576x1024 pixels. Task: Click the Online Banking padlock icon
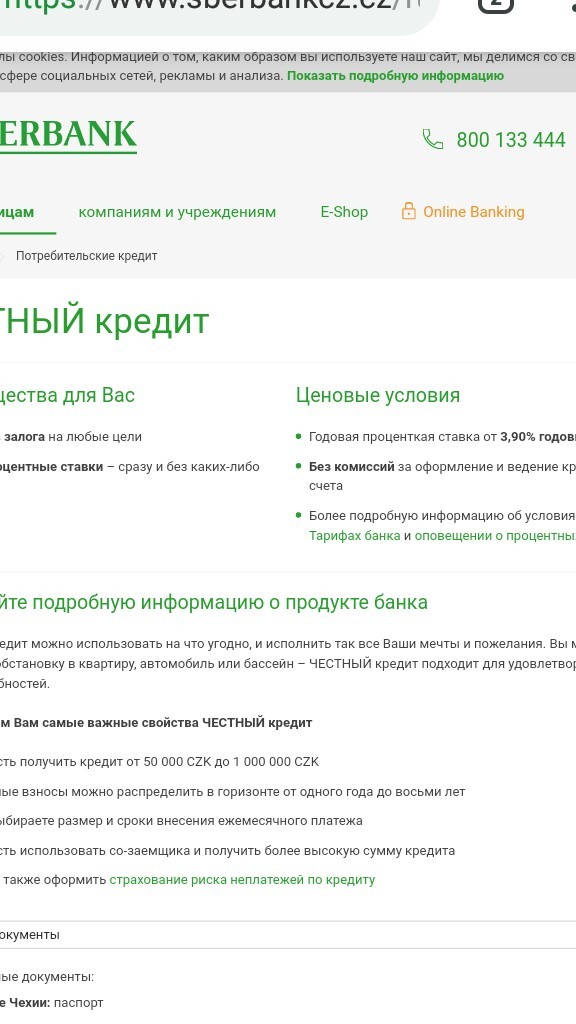pos(408,211)
